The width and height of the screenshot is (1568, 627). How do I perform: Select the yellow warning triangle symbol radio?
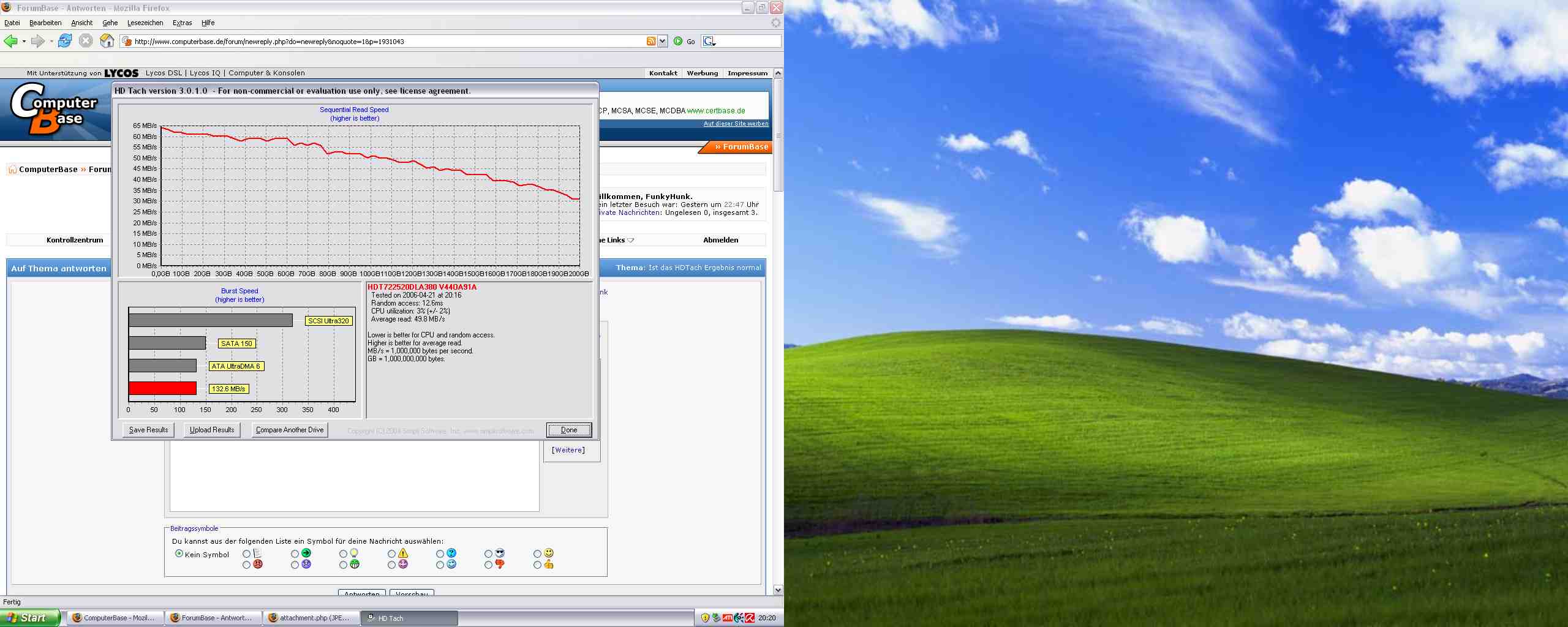click(x=391, y=554)
